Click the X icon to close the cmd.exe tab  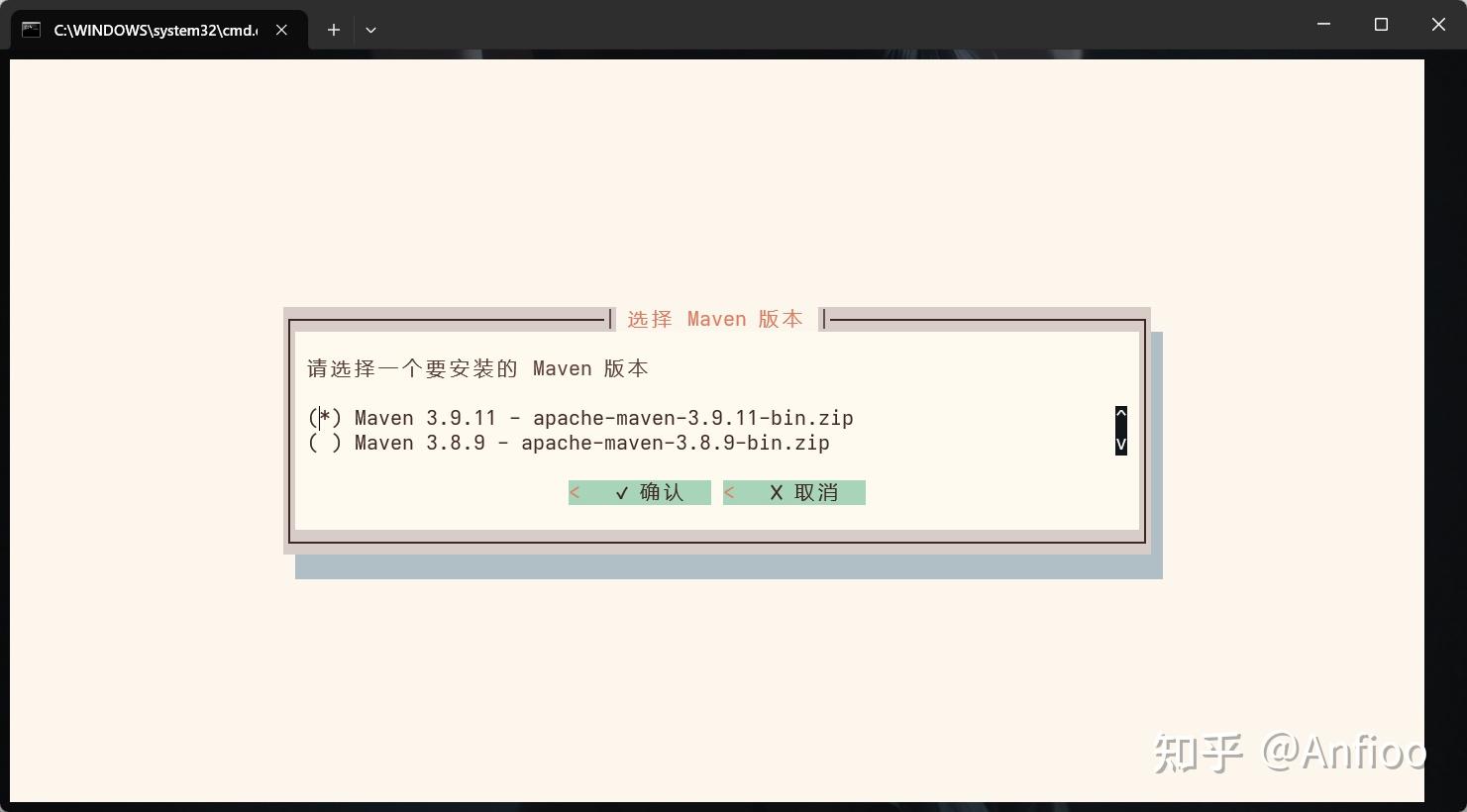click(280, 30)
